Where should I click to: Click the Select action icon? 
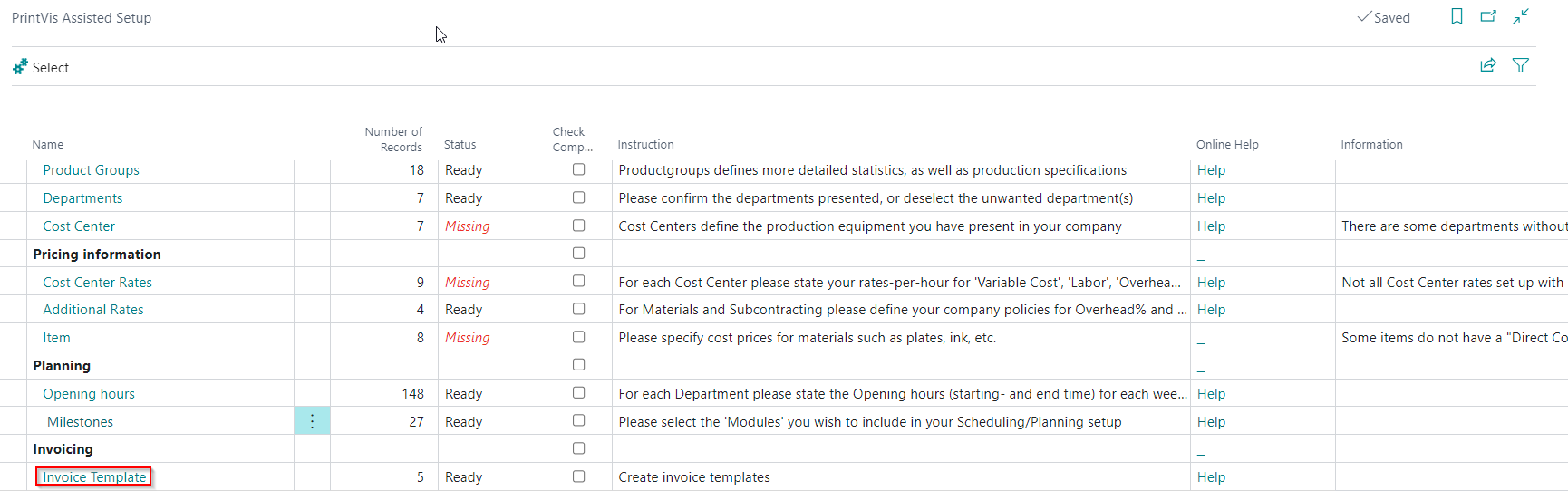point(20,67)
